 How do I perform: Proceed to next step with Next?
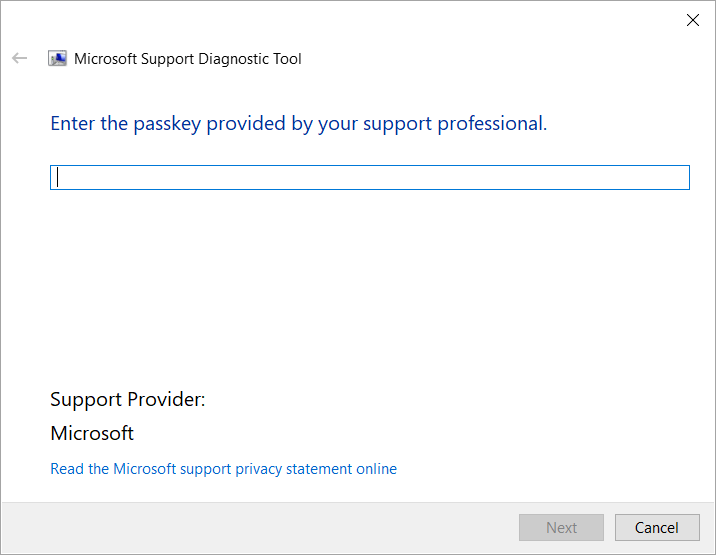click(x=561, y=528)
